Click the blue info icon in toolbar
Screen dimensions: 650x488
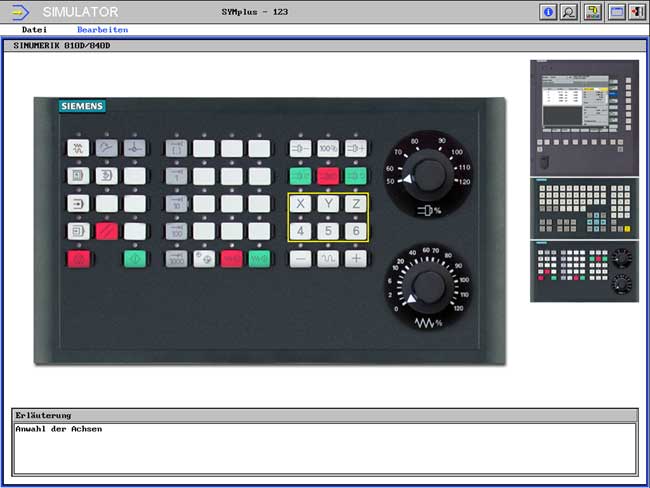point(547,12)
